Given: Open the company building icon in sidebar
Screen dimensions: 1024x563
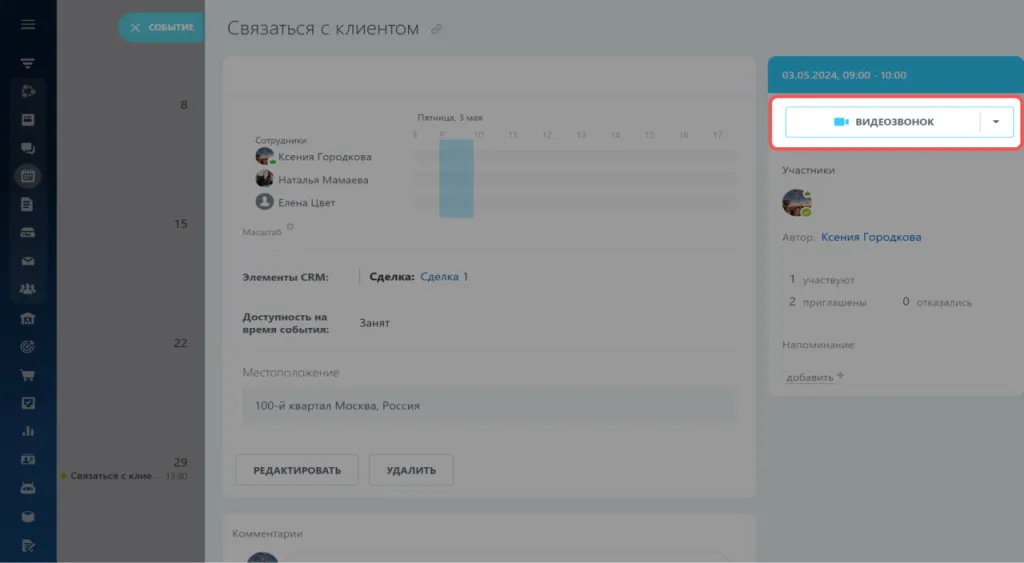Looking at the screenshot, I should click(27, 318).
